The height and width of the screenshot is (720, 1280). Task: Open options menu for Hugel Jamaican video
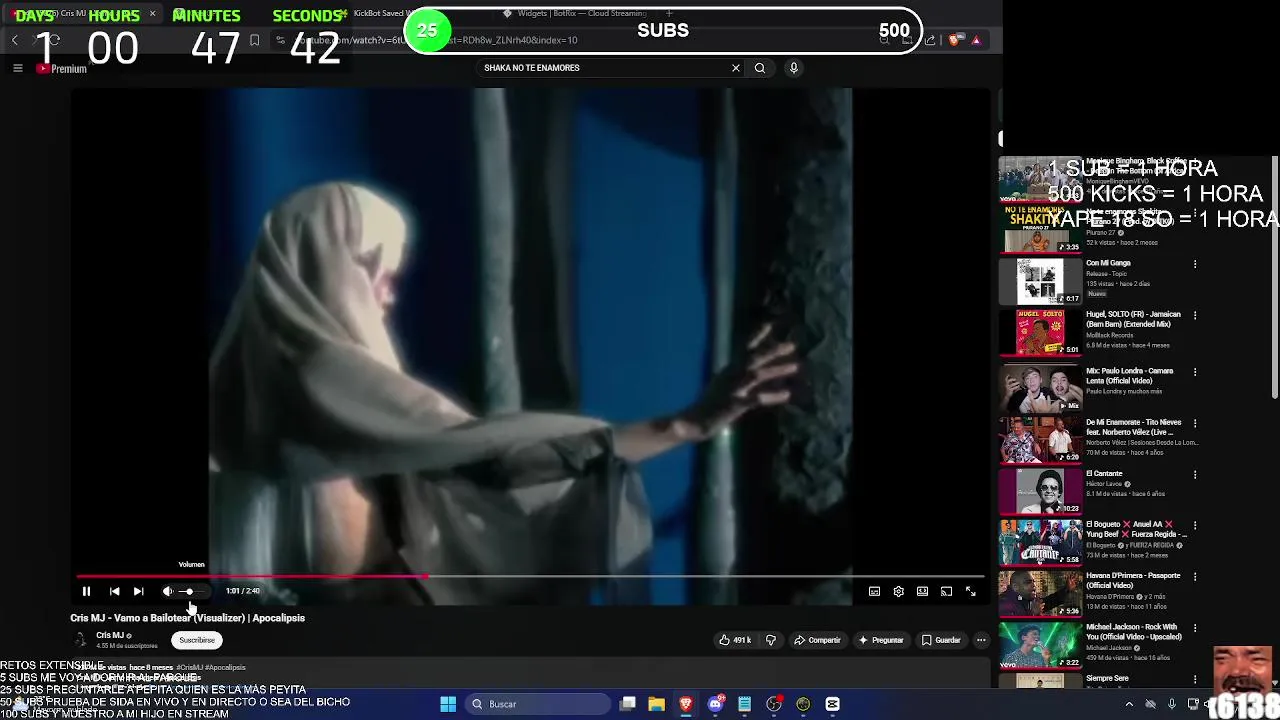click(x=1195, y=316)
